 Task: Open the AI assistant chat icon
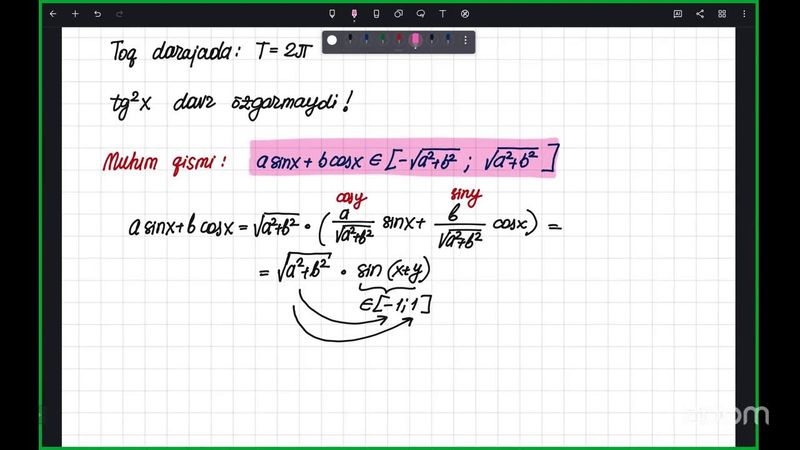(x=678, y=14)
